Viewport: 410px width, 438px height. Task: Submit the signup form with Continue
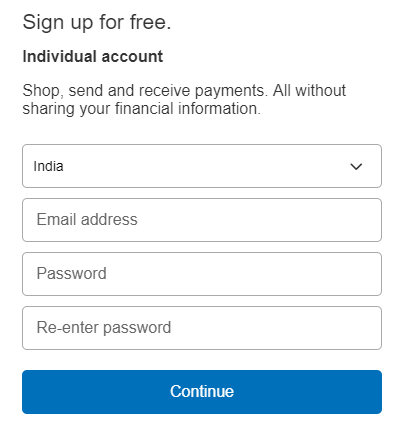(202, 392)
